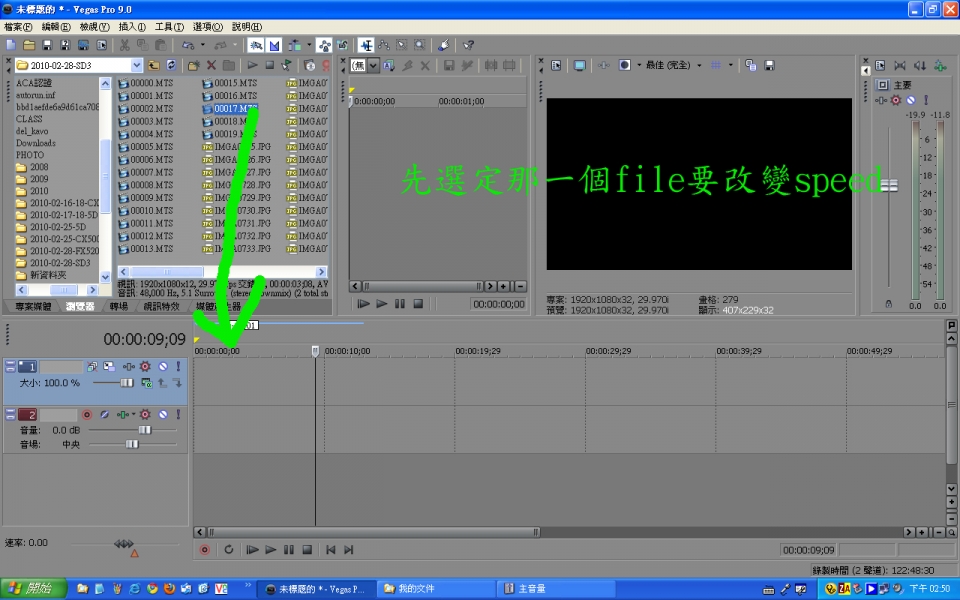The width and height of the screenshot is (960, 600).
Task: Click the up-one-folder icon in explorer
Action: pos(154,65)
